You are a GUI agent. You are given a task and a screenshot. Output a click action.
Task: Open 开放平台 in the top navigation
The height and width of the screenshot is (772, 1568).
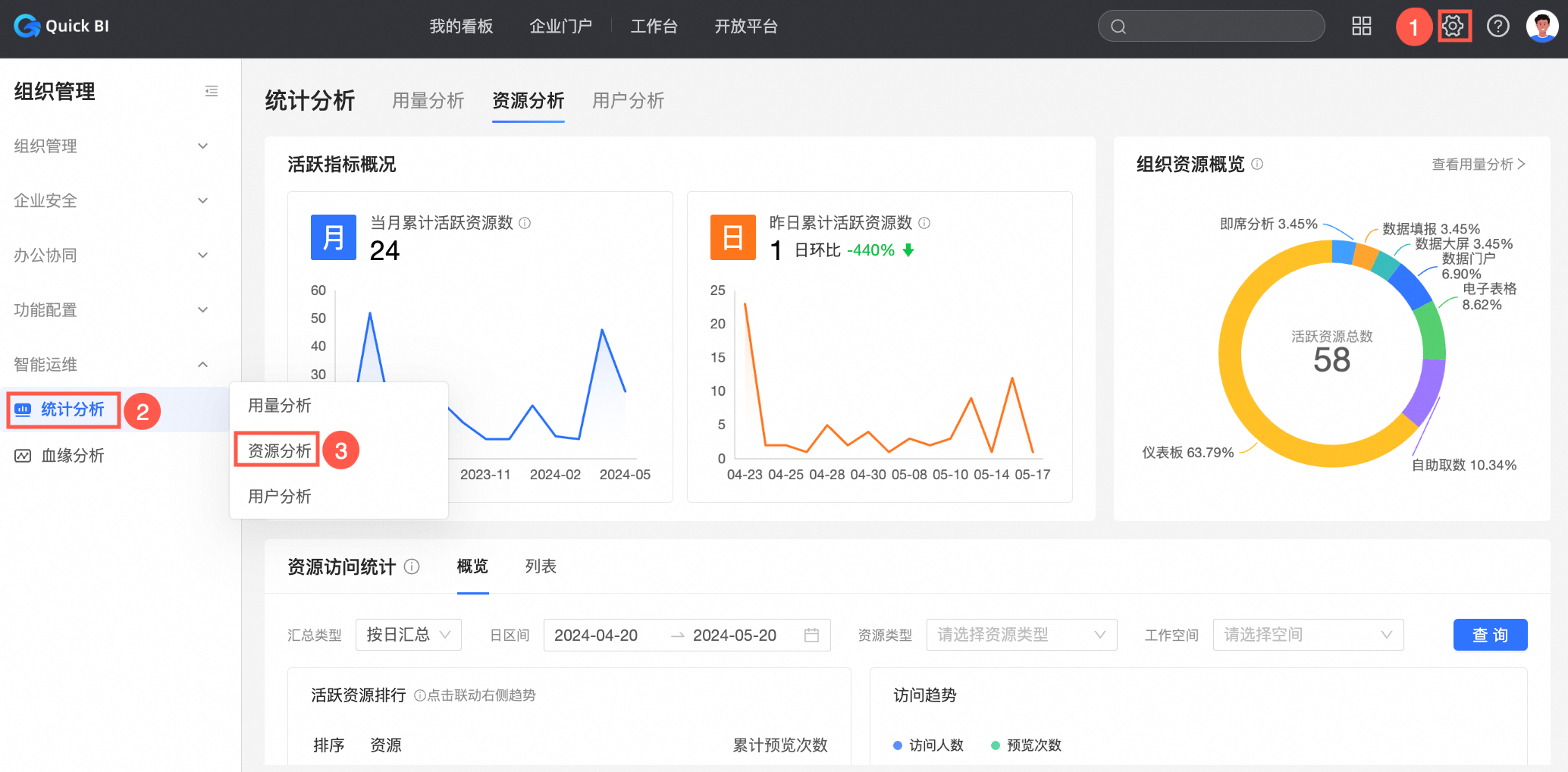pos(746,27)
